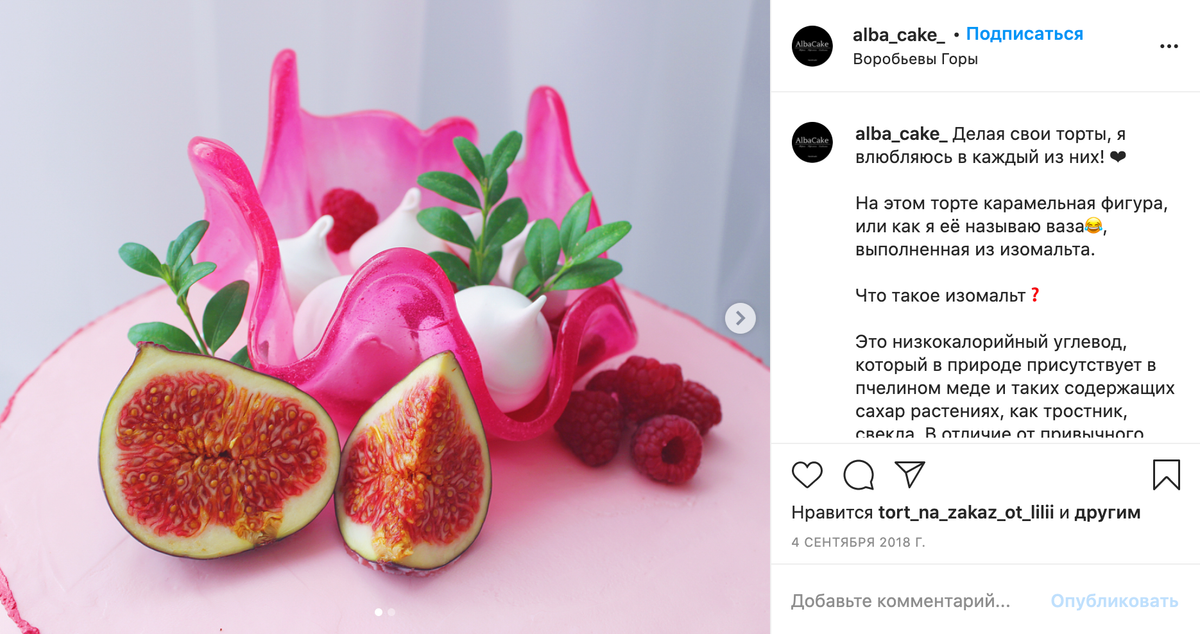Follow the account via Подписаться
The width and height of the screenshot is (1200, 634).
[1025, 34]
